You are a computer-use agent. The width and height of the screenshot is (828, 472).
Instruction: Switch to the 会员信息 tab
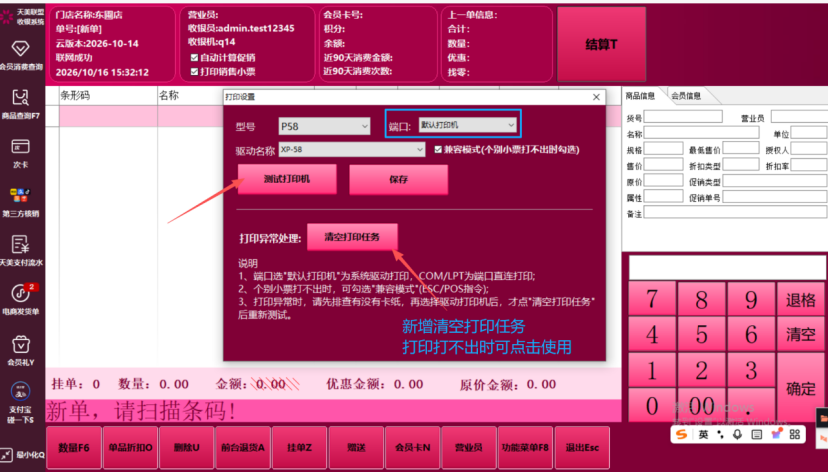[x=686, y=96]
